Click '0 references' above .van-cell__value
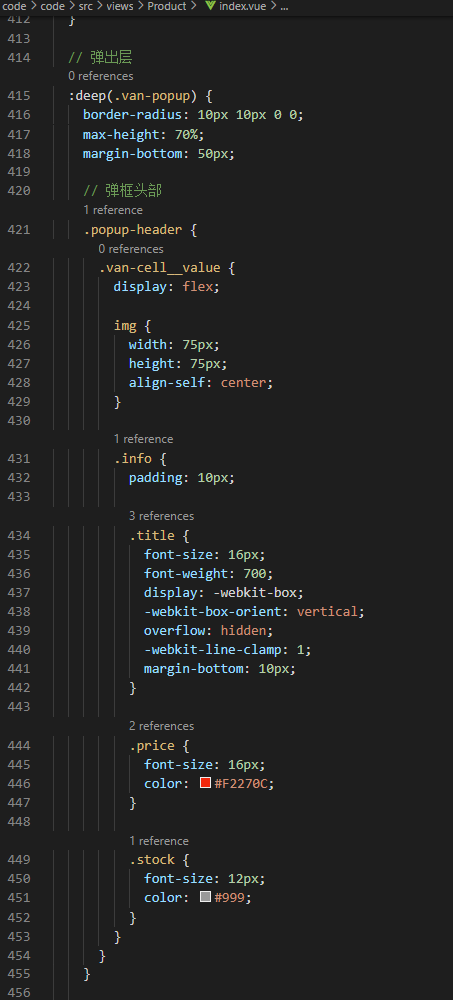The height and width of the screenshot is (1000, 453). 131,249
